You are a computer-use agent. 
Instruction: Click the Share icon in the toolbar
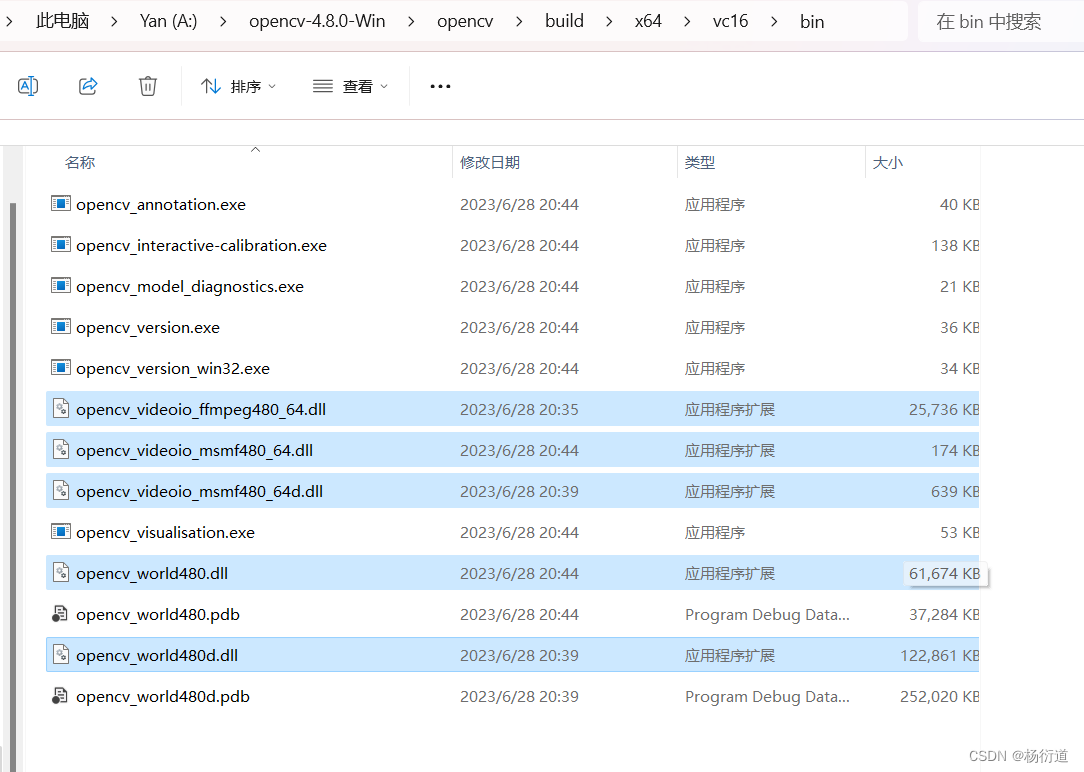tap(88, 85)
